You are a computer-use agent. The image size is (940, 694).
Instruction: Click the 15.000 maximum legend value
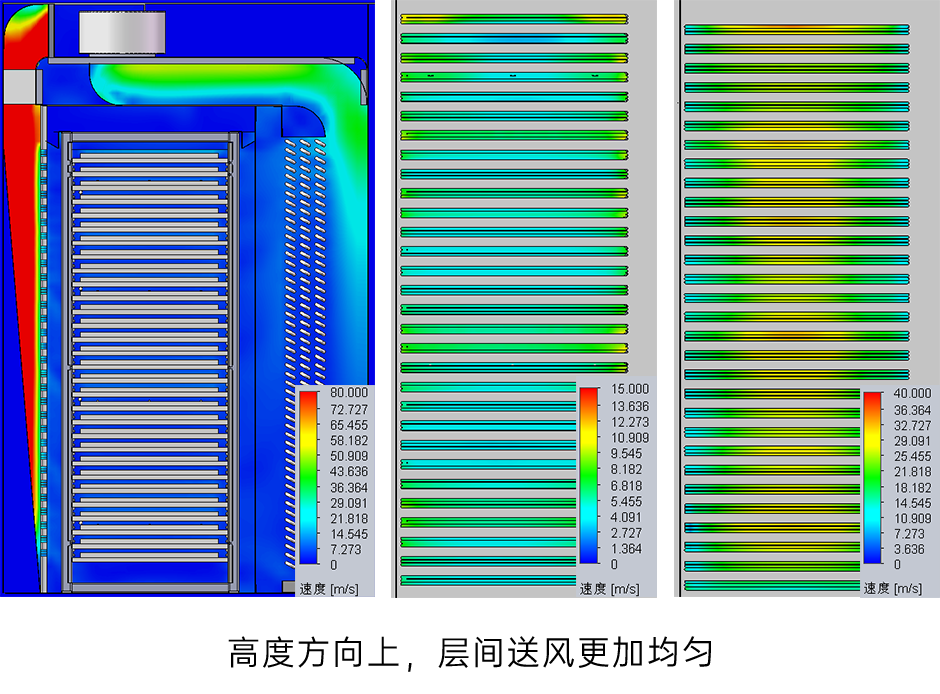626,389
